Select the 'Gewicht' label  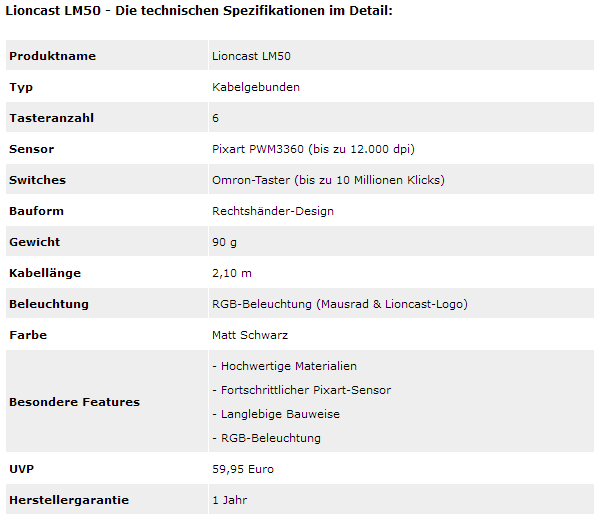click(x=35, y=242)
